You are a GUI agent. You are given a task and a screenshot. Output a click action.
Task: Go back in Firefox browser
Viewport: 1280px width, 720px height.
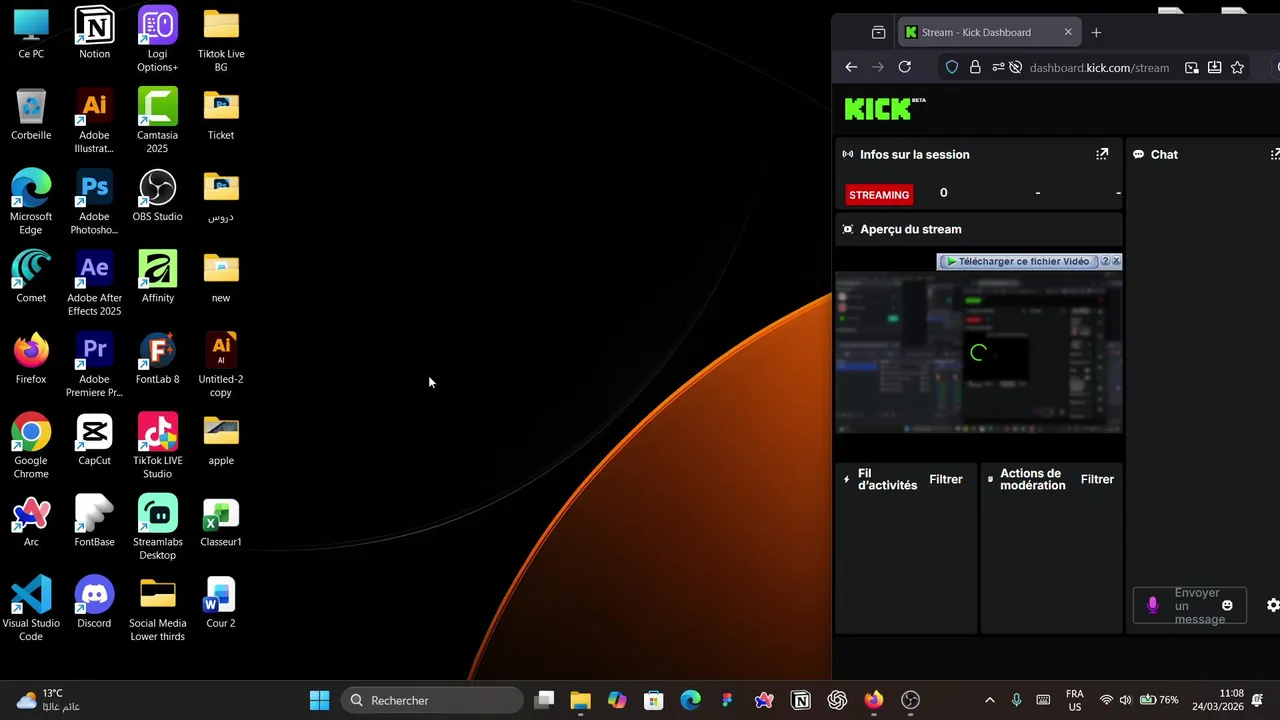851,67
